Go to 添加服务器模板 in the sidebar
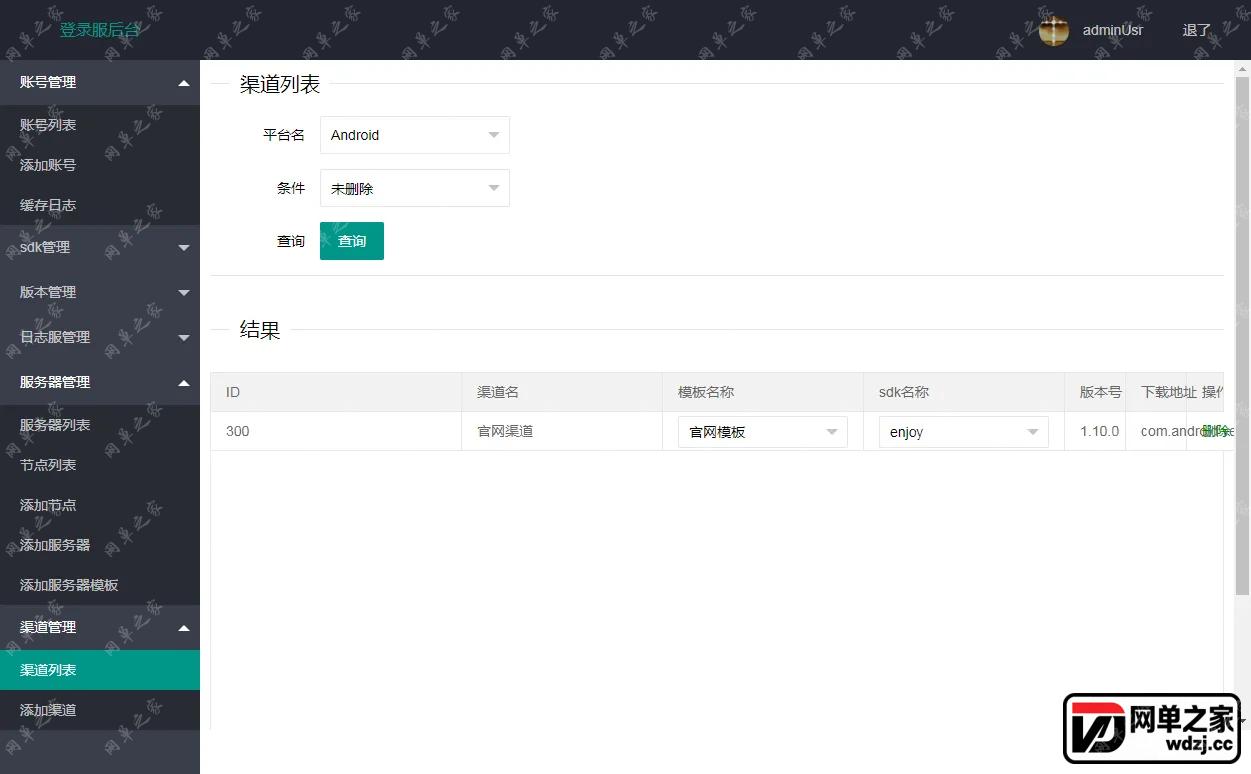Image resolution: width=1251 pixels, height=774 pixels. [100, 585]
